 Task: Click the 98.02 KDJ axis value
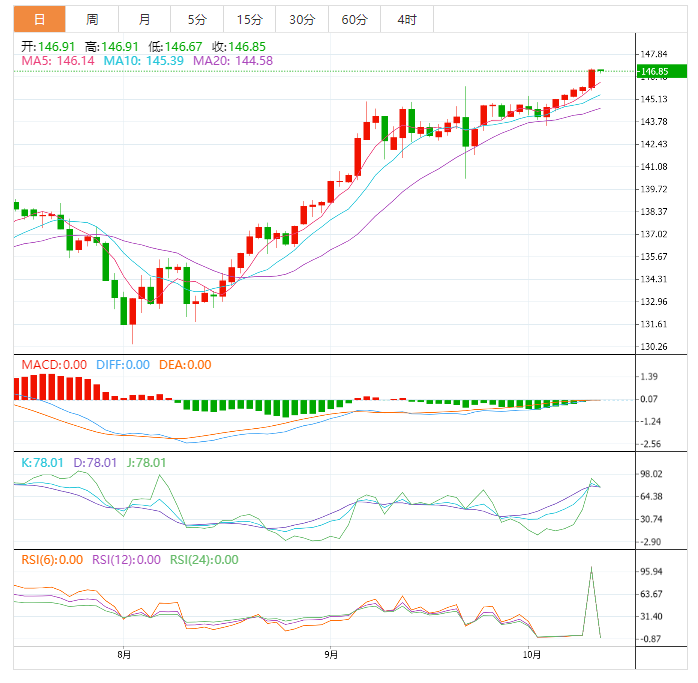pos(651,474)
